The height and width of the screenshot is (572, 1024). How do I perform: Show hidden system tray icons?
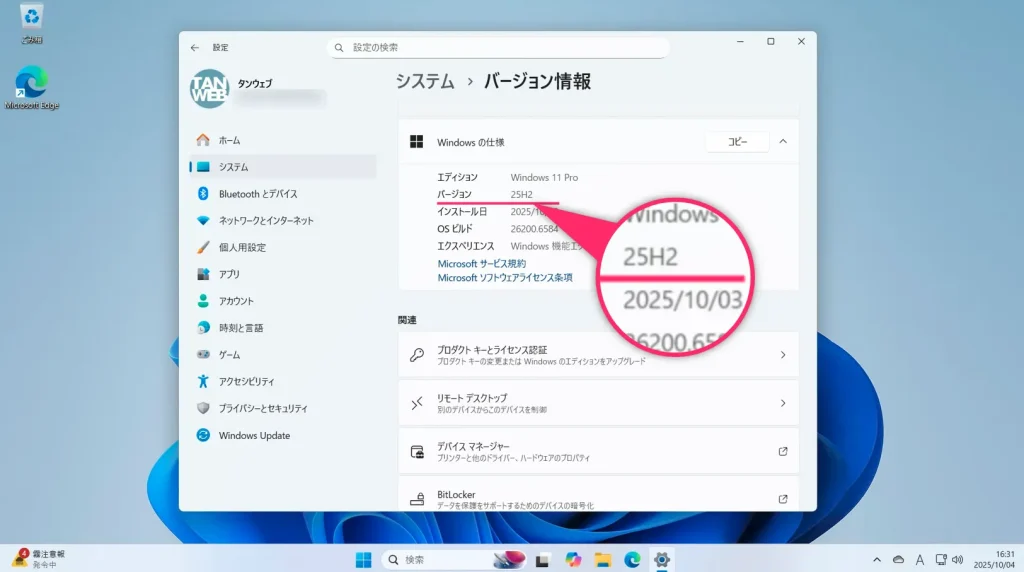coord(877,560)
